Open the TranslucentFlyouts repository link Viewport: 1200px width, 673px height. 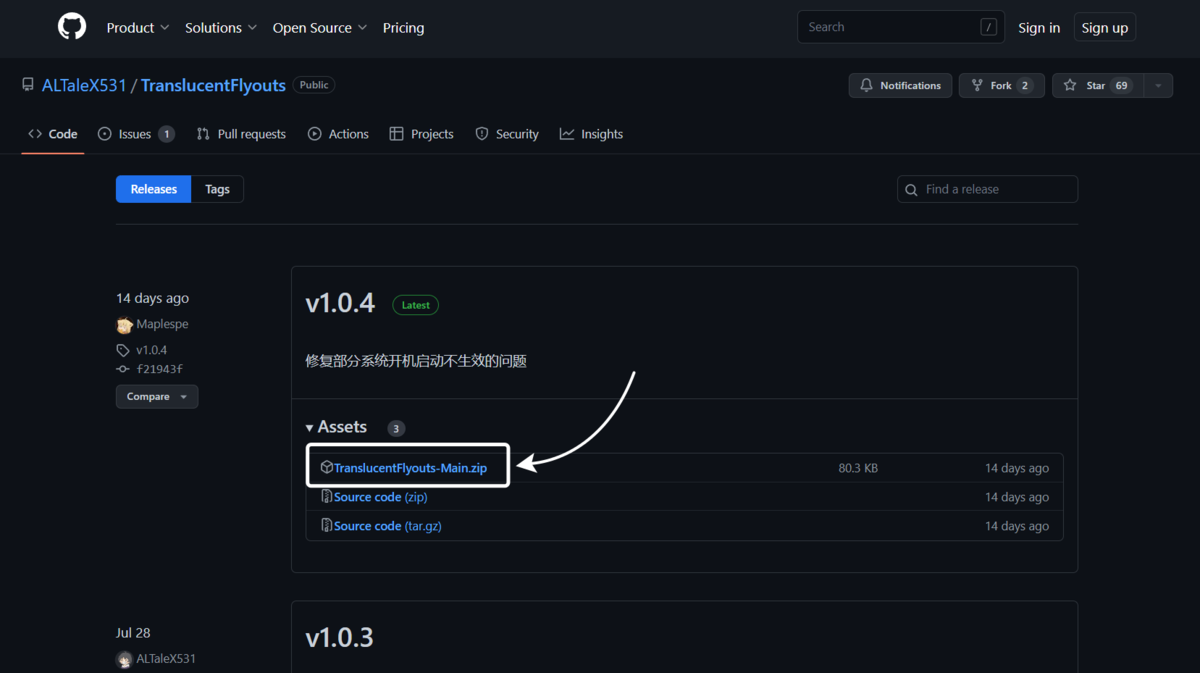[213, 85]
